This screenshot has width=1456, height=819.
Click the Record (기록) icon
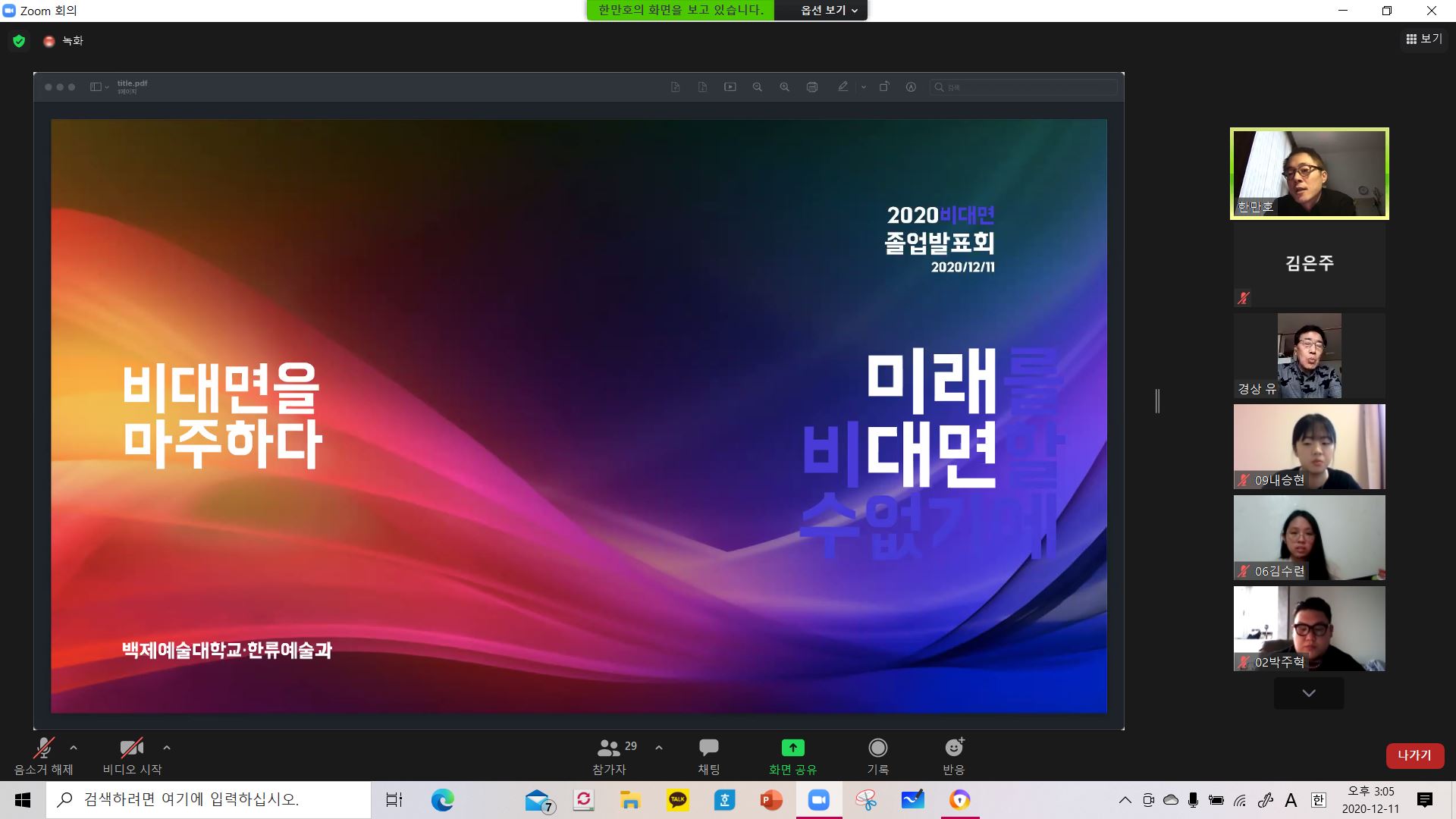877,748
